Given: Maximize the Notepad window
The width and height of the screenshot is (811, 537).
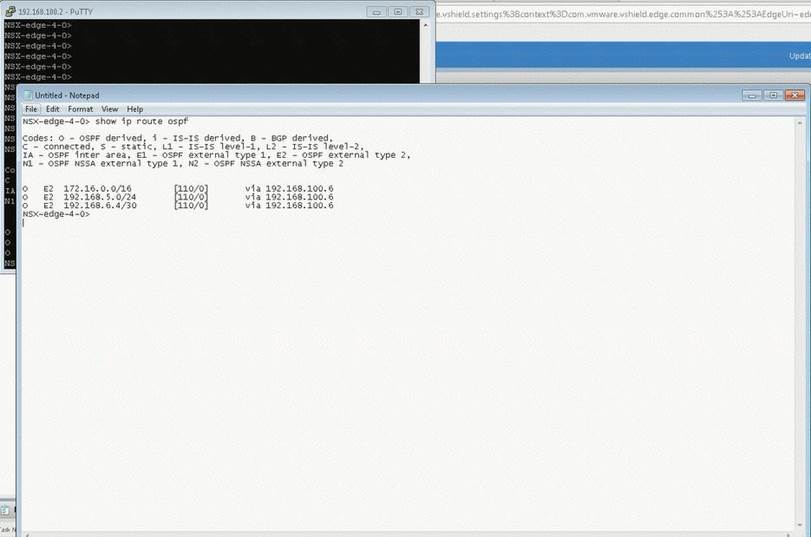Looking at the screenshot, I should [773, 94].
